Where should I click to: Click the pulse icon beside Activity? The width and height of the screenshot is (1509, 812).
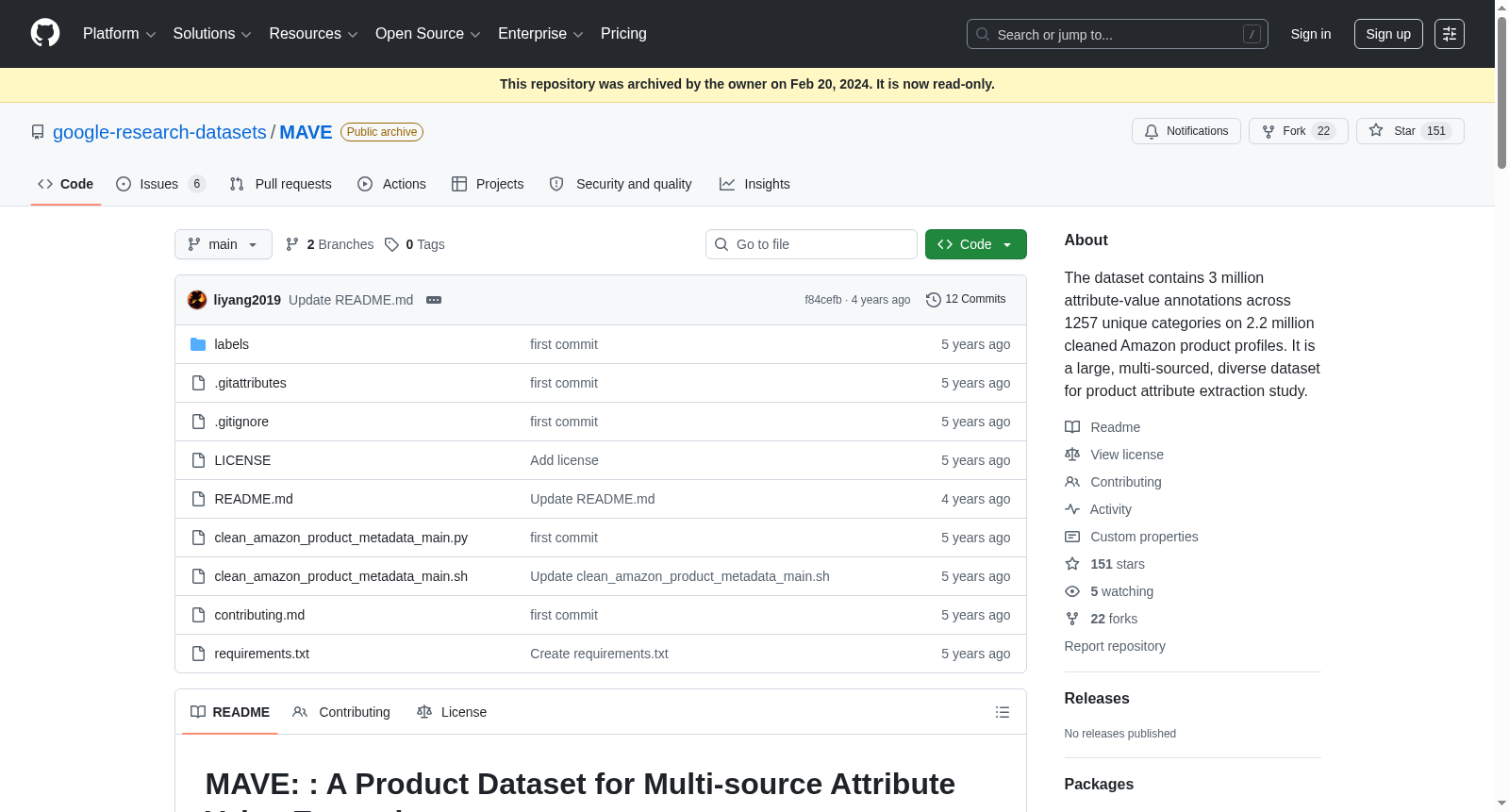click(1072, 509)
